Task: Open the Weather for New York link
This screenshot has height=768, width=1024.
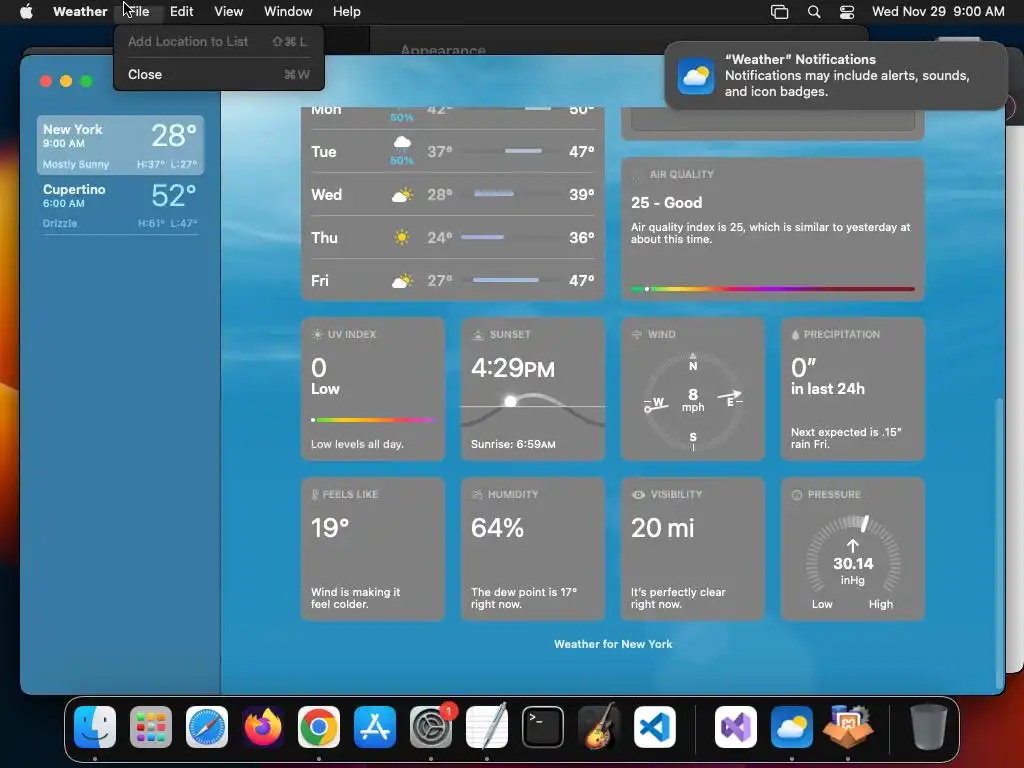Action: pyautogui.click(x=613, y=644)
